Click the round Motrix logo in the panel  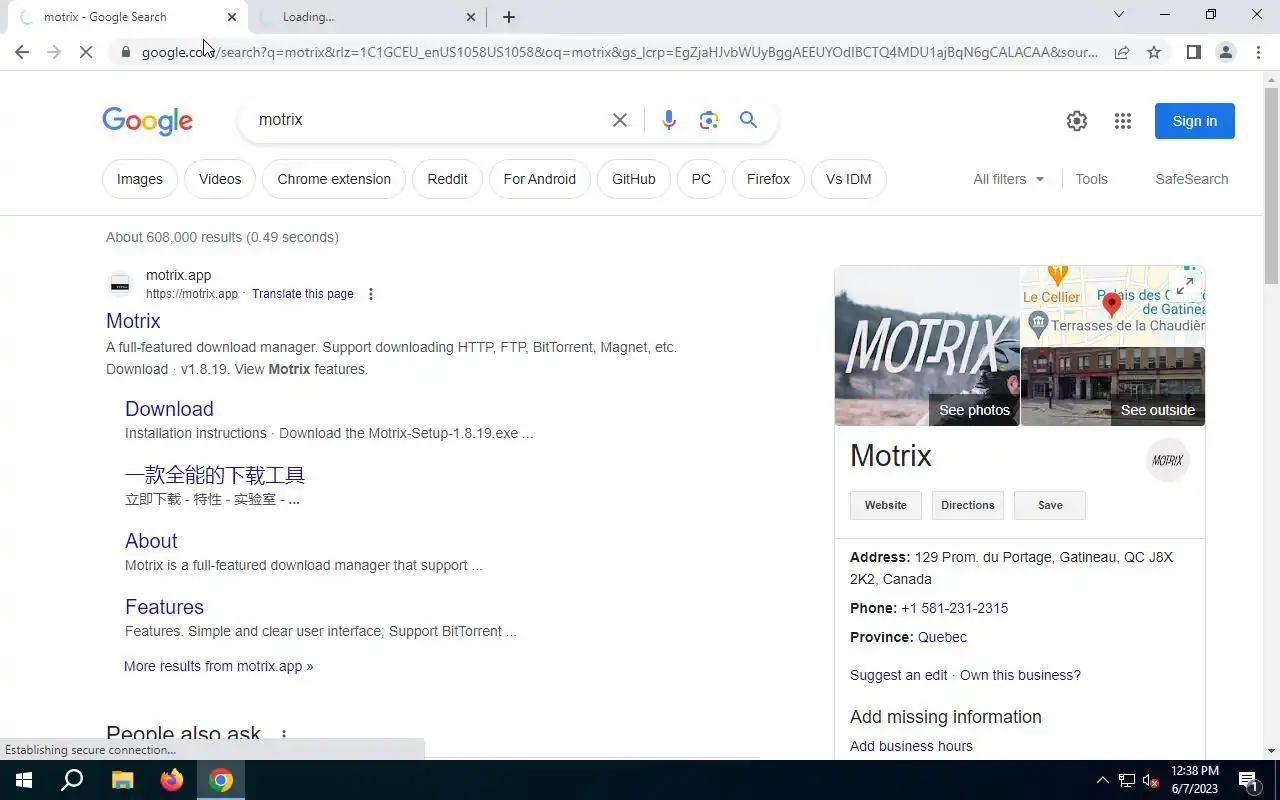(1167, 460)
